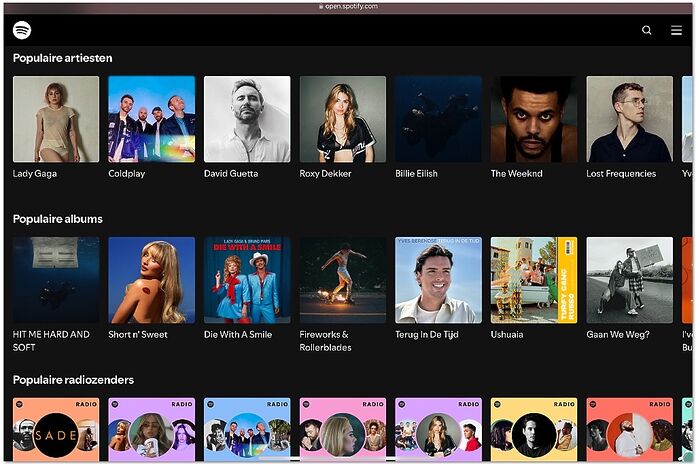Click Short n' Sweet title text
The width and height of the screenshot is (696, 464).
[138, 334]
